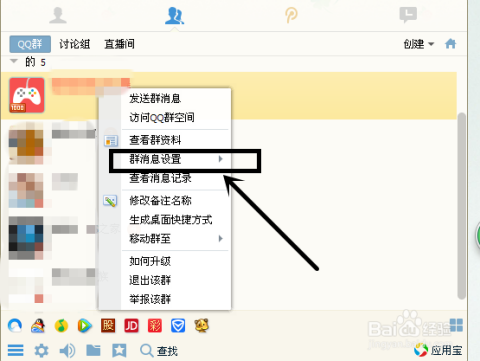This screenshot has height=361, width=480.
Task: Select 修改备注名称 menu entry
Action: (160, 200)
